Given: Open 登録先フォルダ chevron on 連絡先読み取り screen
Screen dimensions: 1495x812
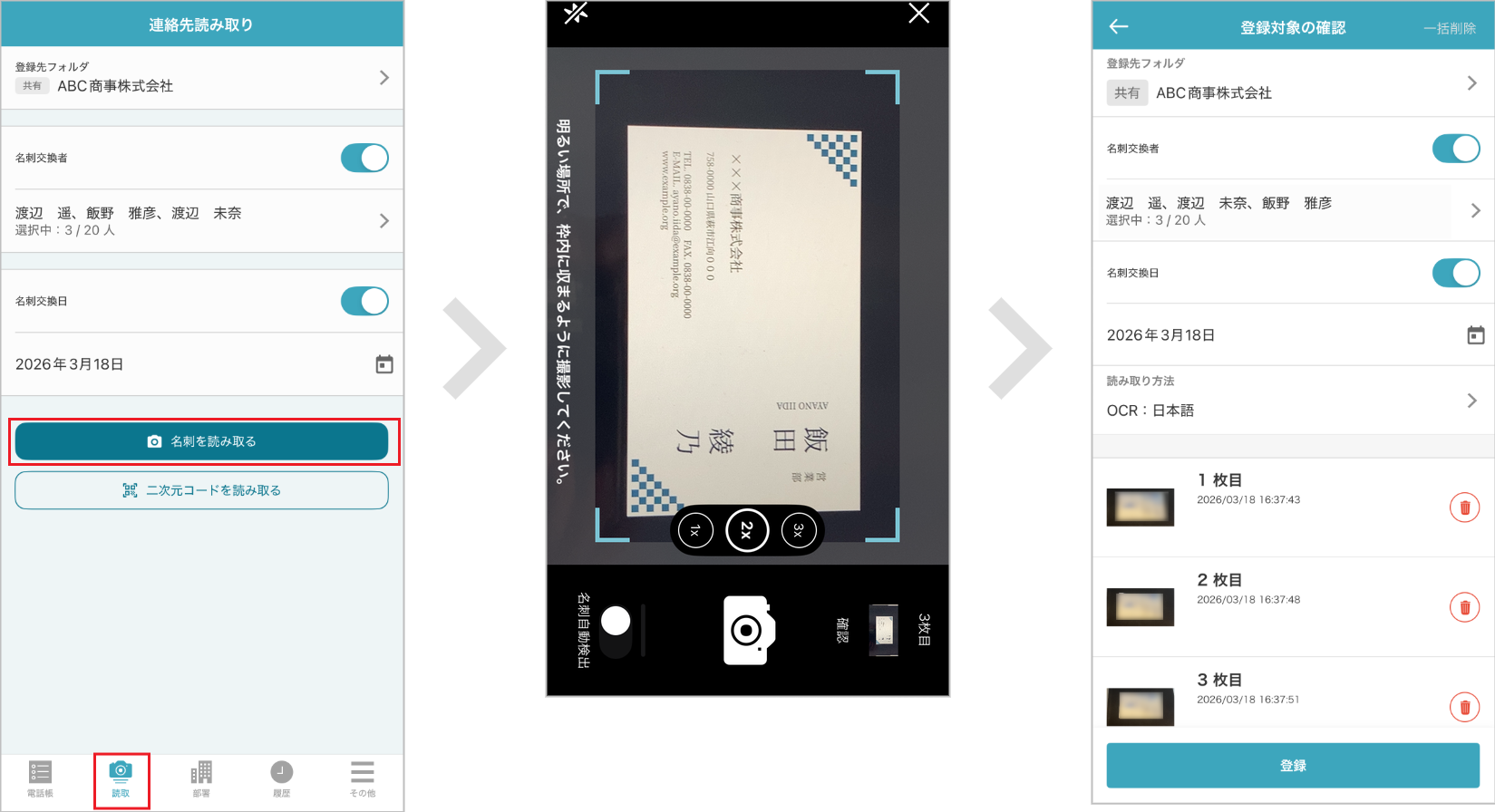Looking at the screenshot, I should click(x=384, y=78).
